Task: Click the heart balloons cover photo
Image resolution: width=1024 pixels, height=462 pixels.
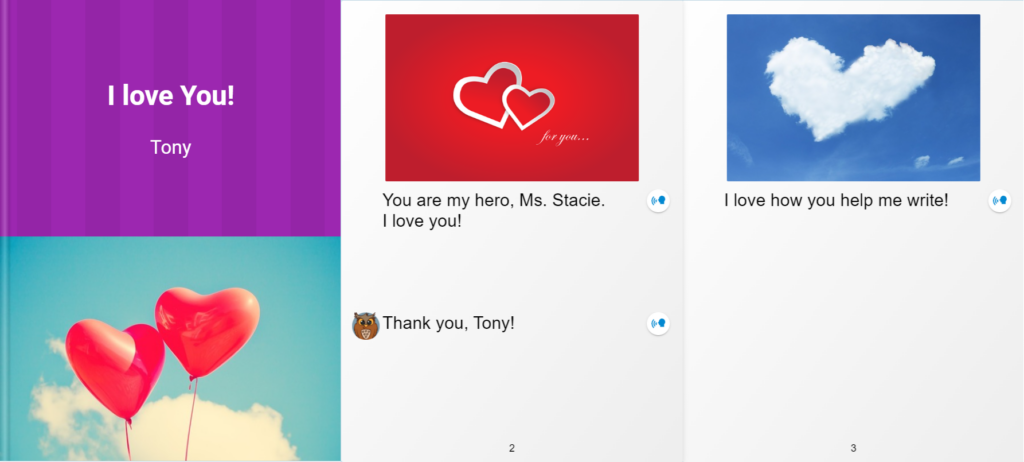Action: pos(170,348)
